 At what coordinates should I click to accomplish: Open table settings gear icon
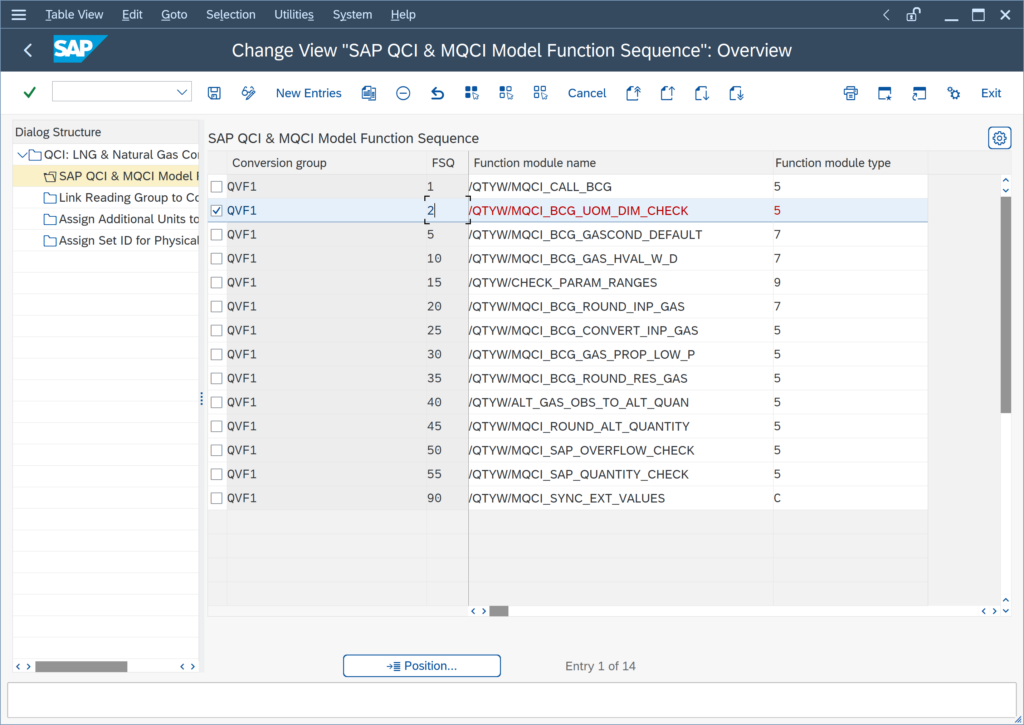pos(999,138)
